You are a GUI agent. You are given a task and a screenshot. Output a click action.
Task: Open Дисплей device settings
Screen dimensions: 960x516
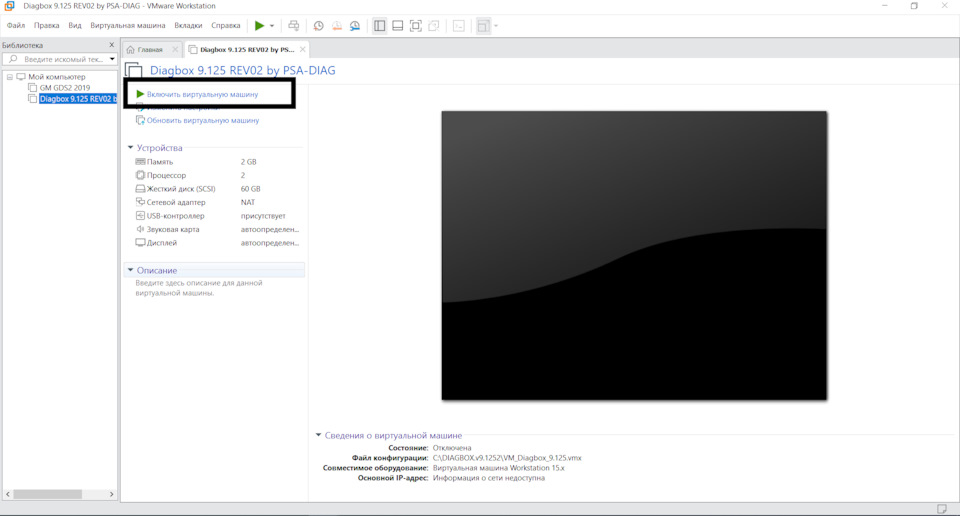pyautogui.click(x=162, y=243)
